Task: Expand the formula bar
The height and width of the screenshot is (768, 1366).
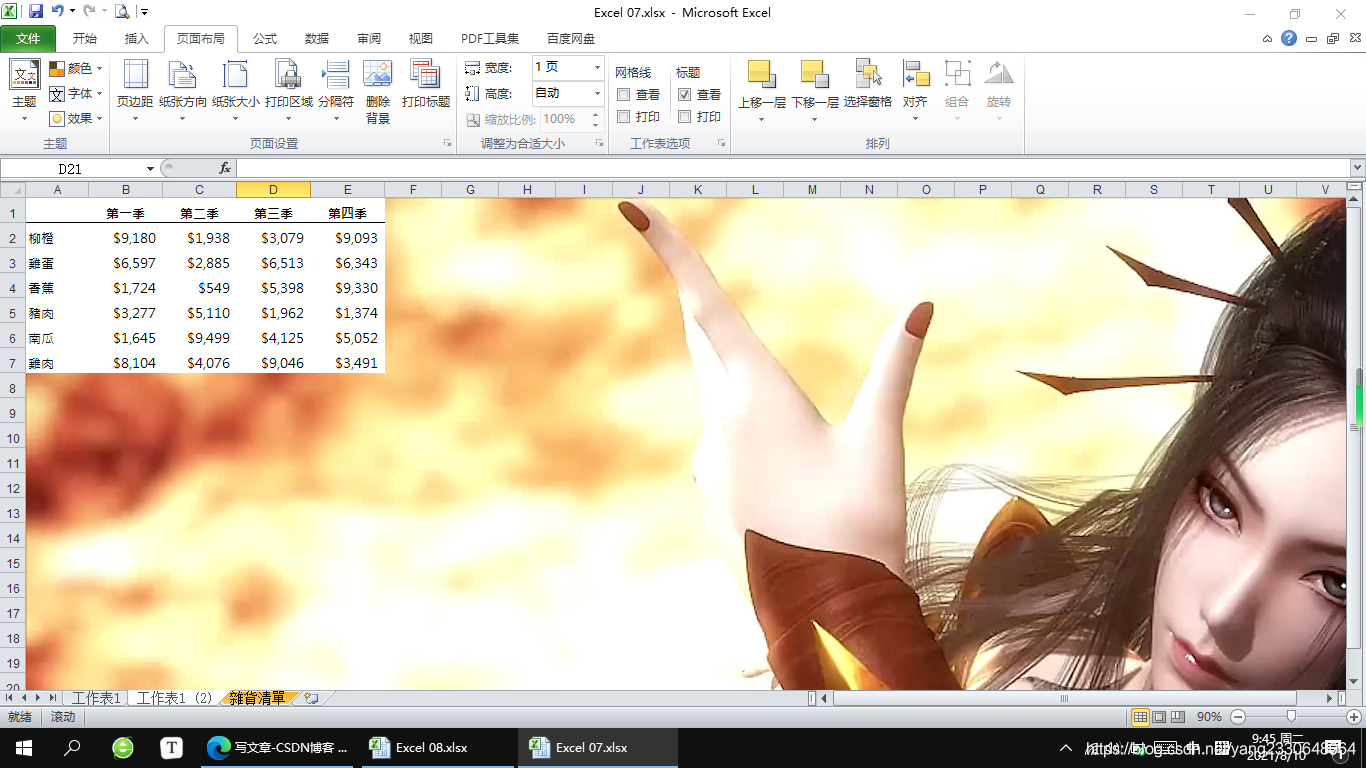Action: 1357,169
